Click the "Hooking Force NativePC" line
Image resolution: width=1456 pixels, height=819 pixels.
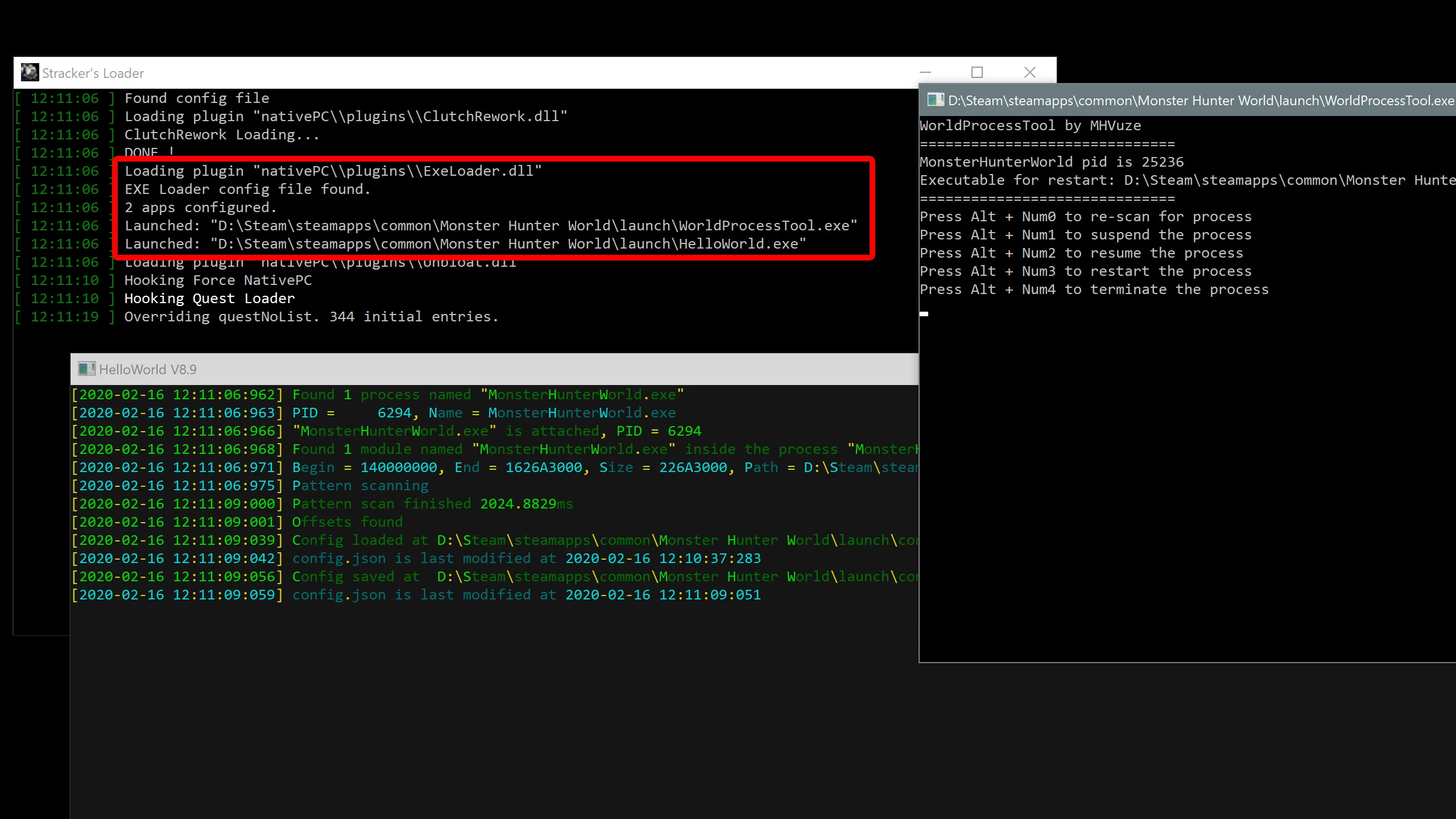point(218,280)
